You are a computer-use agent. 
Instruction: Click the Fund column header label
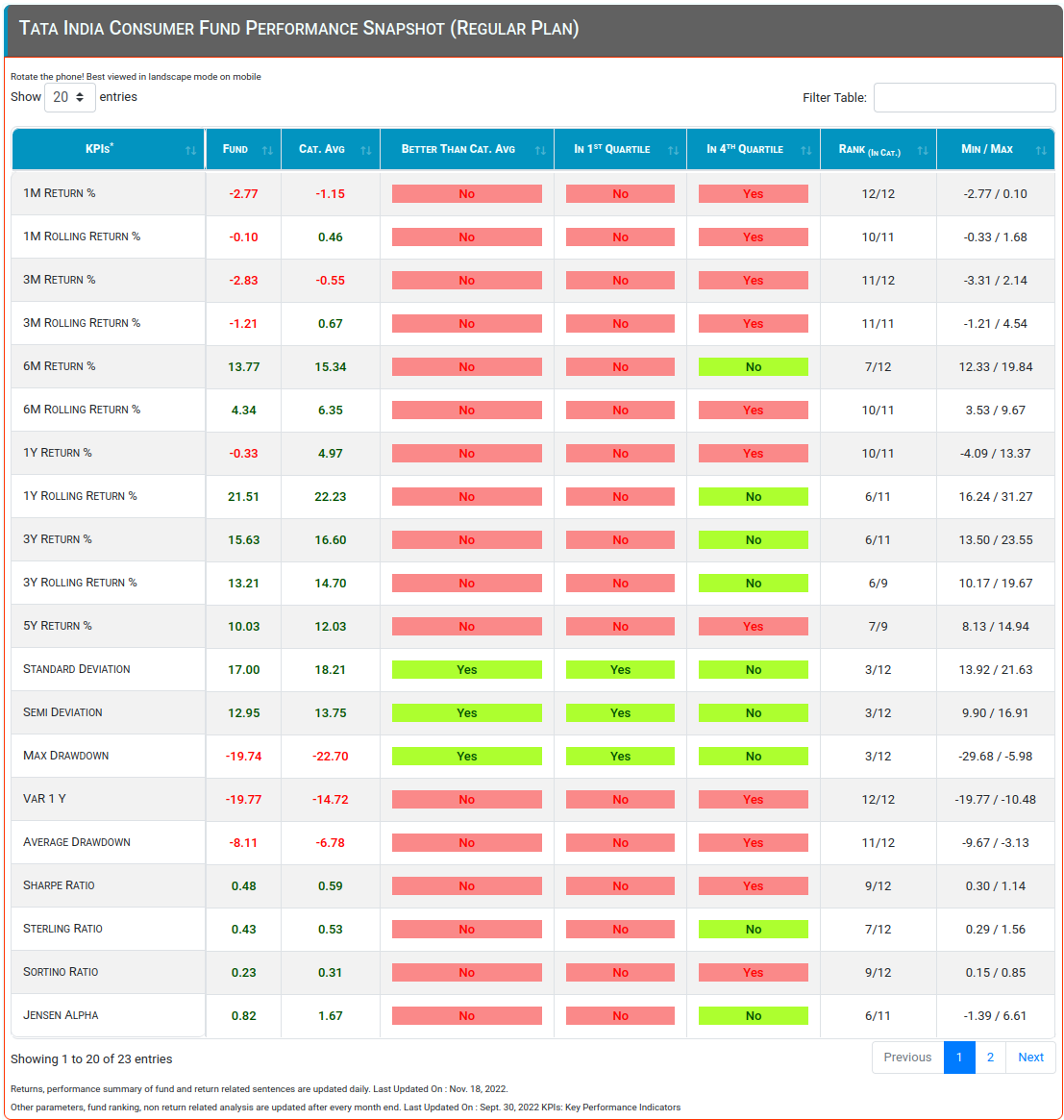click(x=235, y=149)
